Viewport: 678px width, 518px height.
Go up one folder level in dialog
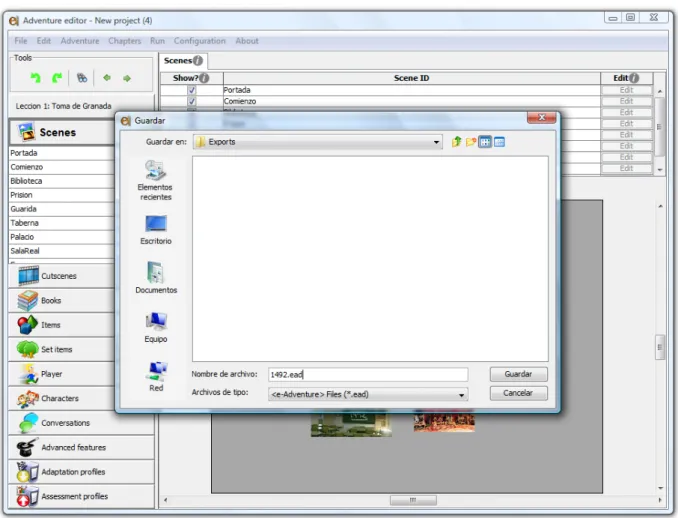(x=456, y=142)
